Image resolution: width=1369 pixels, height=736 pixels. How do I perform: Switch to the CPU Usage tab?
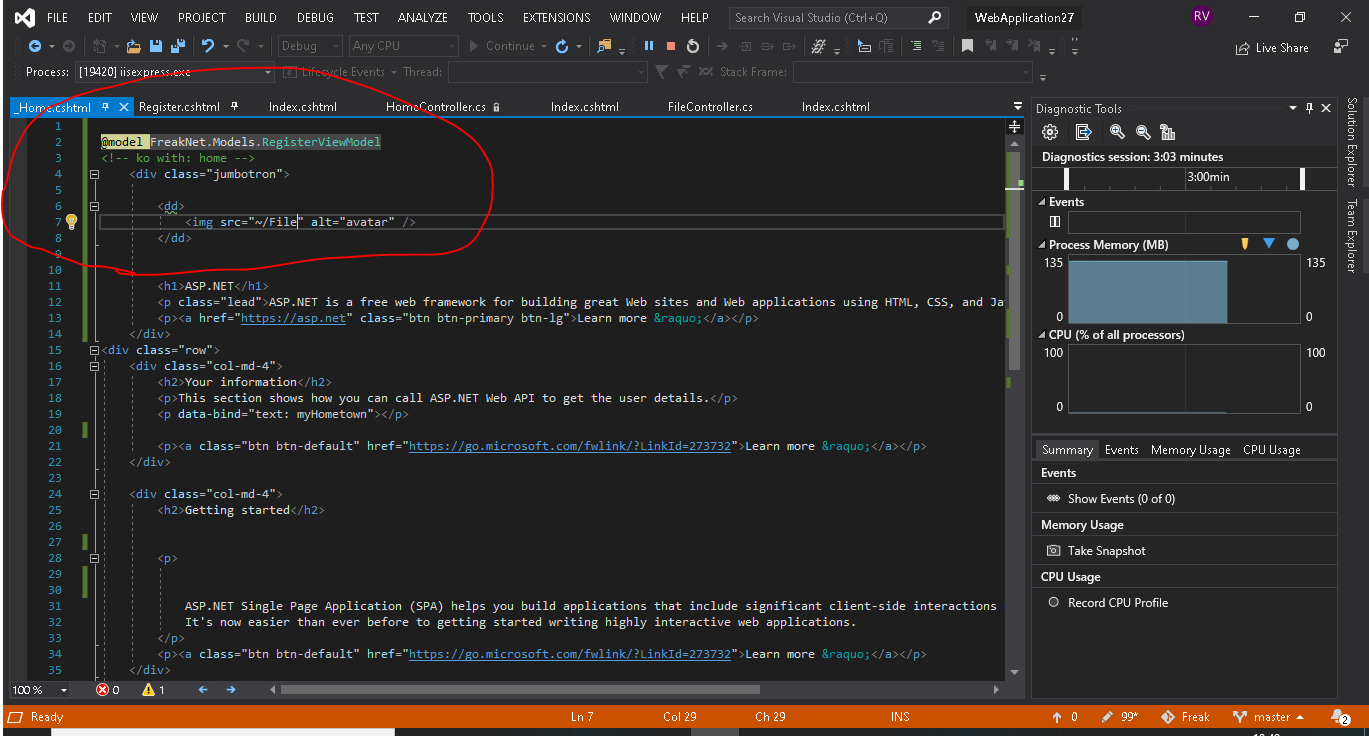coord(1272,450)
